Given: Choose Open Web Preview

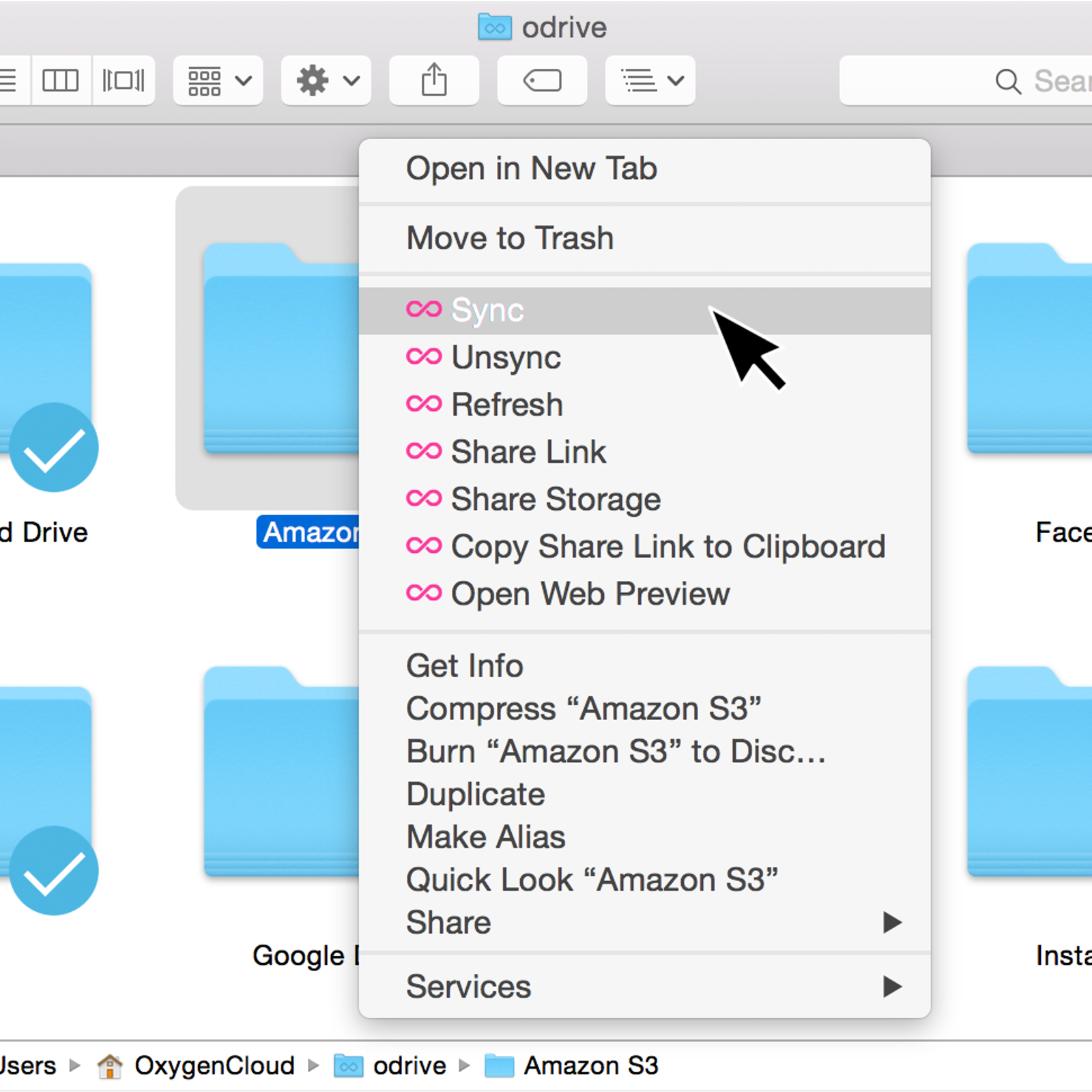Looking at the screenshot, I should tap(644, 594).
